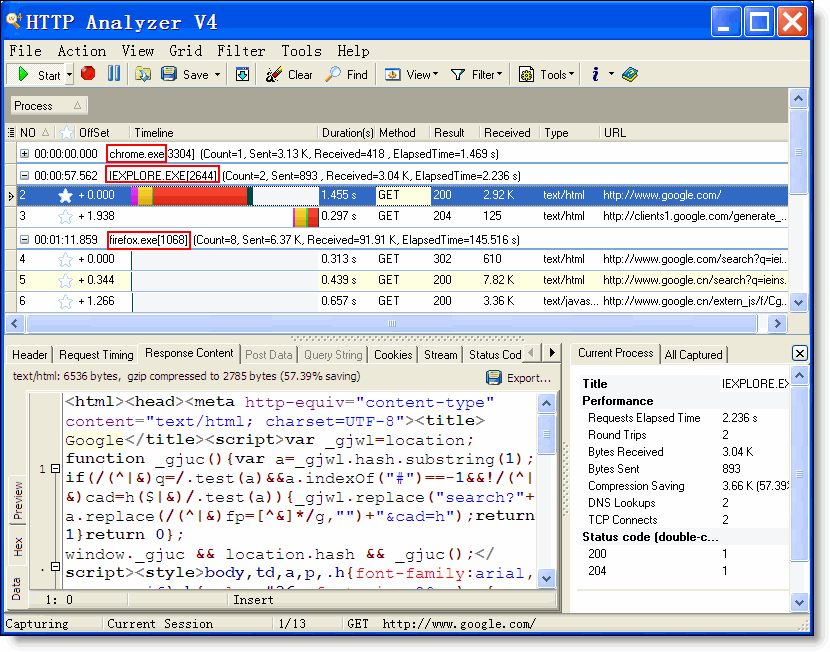Open the Grid menu

(185, 51)
